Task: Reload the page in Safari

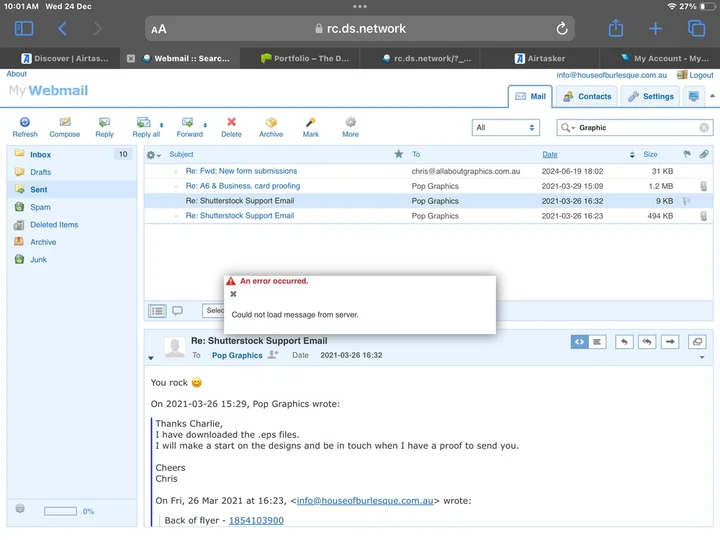Action: 562,29
